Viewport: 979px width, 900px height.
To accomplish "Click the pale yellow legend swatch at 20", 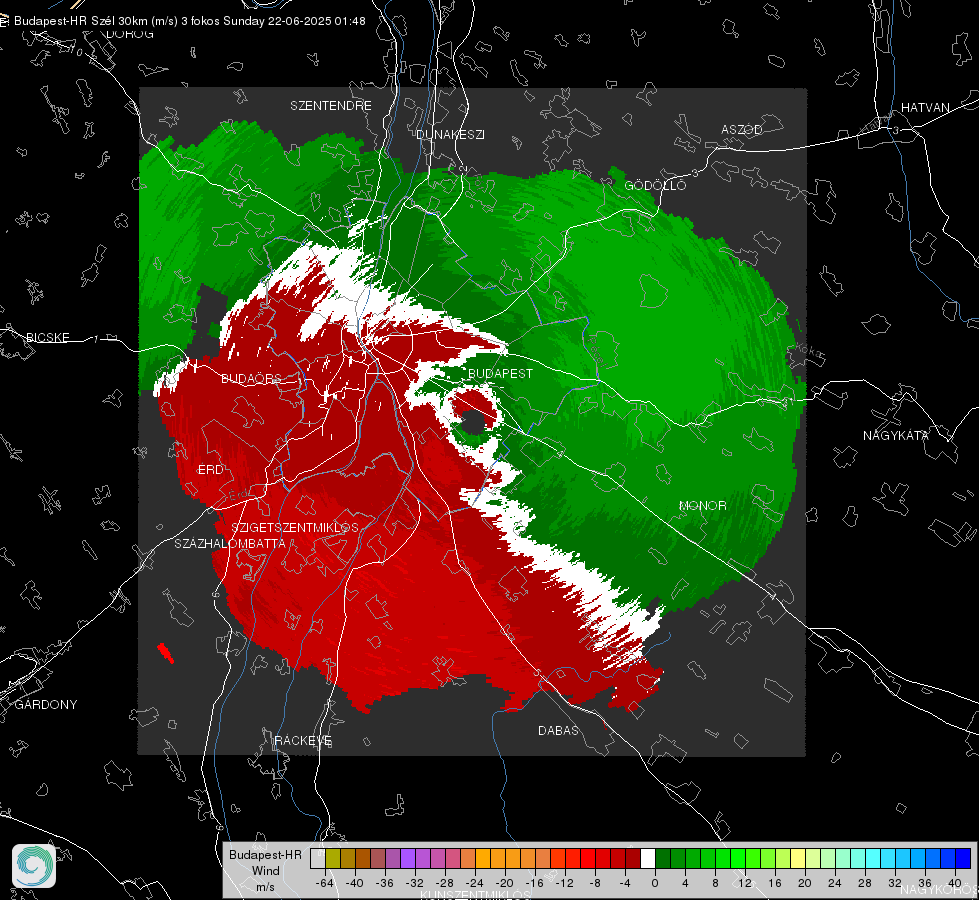I will click(798, 859).
